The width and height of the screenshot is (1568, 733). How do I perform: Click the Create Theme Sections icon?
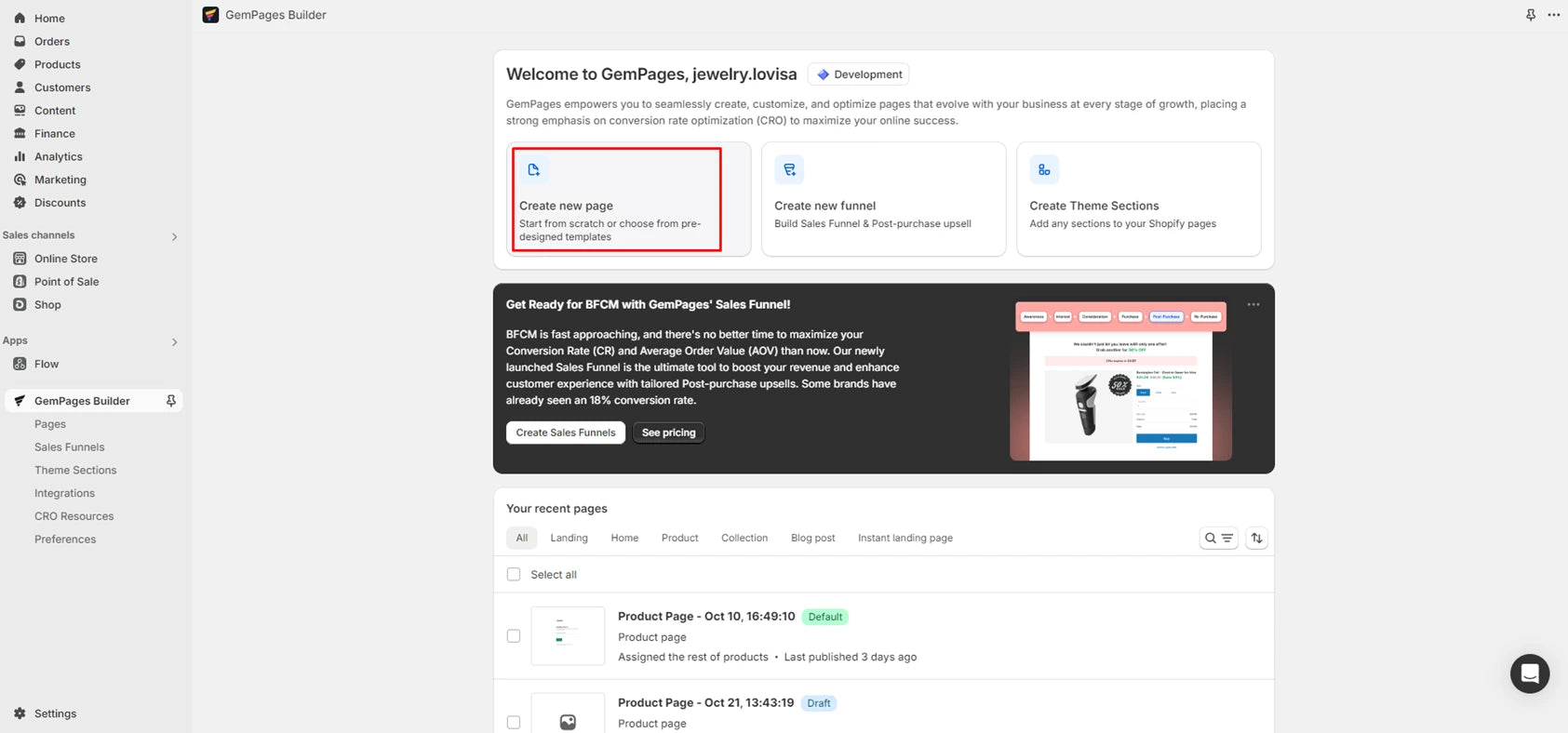(1044, 170)
